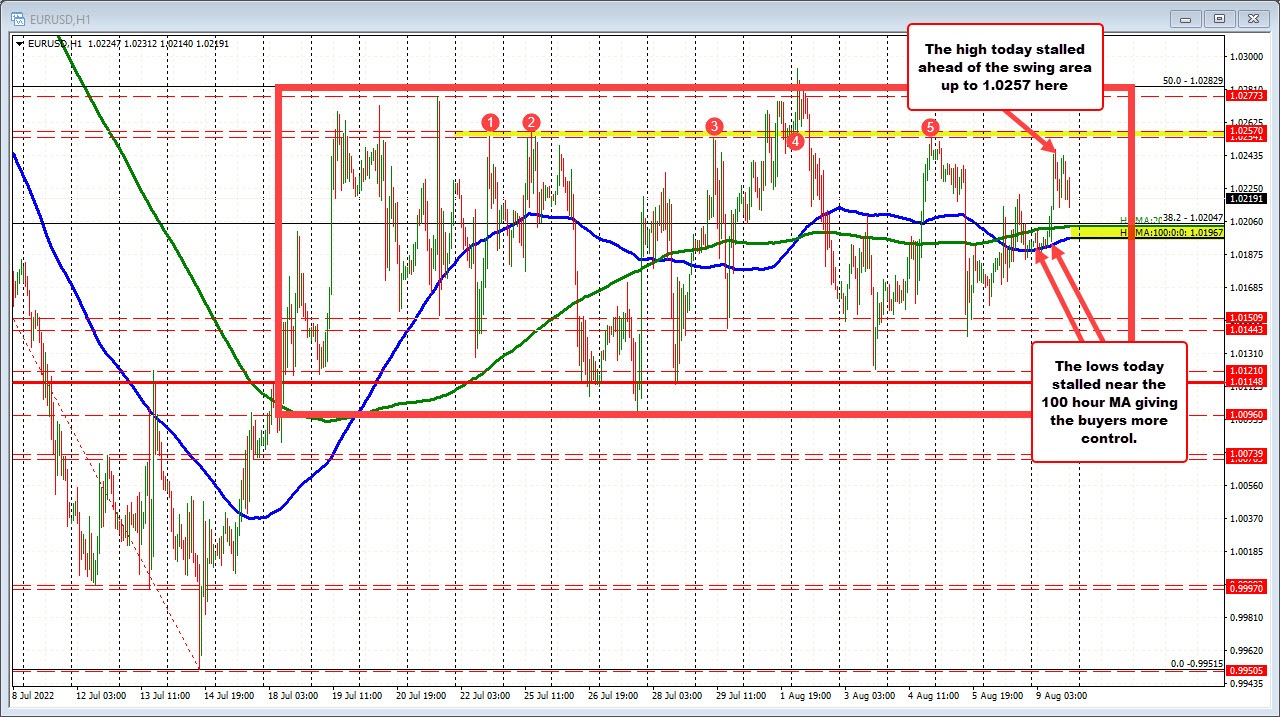The image size is (1280, 717).
Task: Select the red circled marker numbered 4
Action: [x=796, y=142]
